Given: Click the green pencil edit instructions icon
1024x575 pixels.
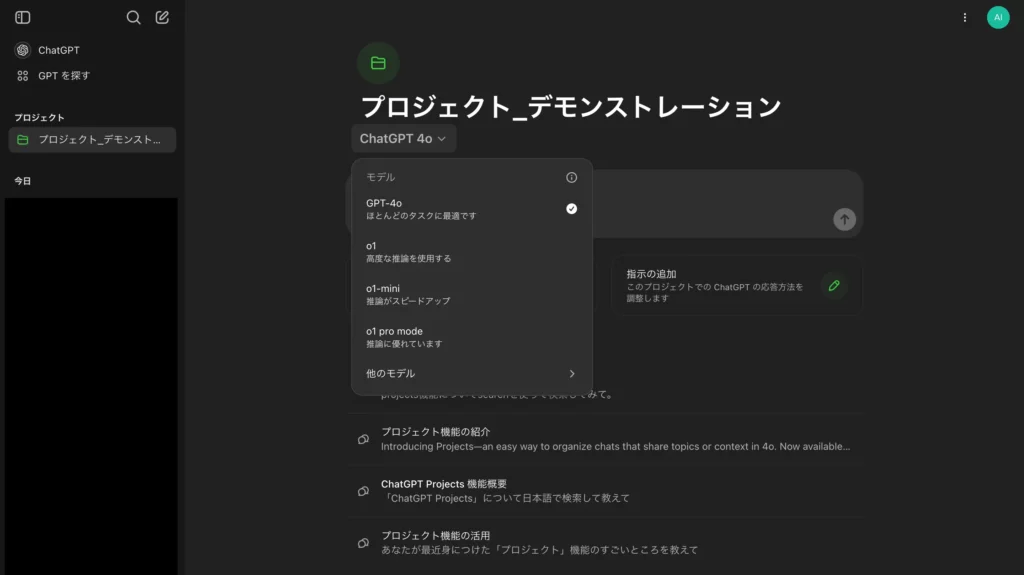Looking at the screenshot, I should [834, 285].
